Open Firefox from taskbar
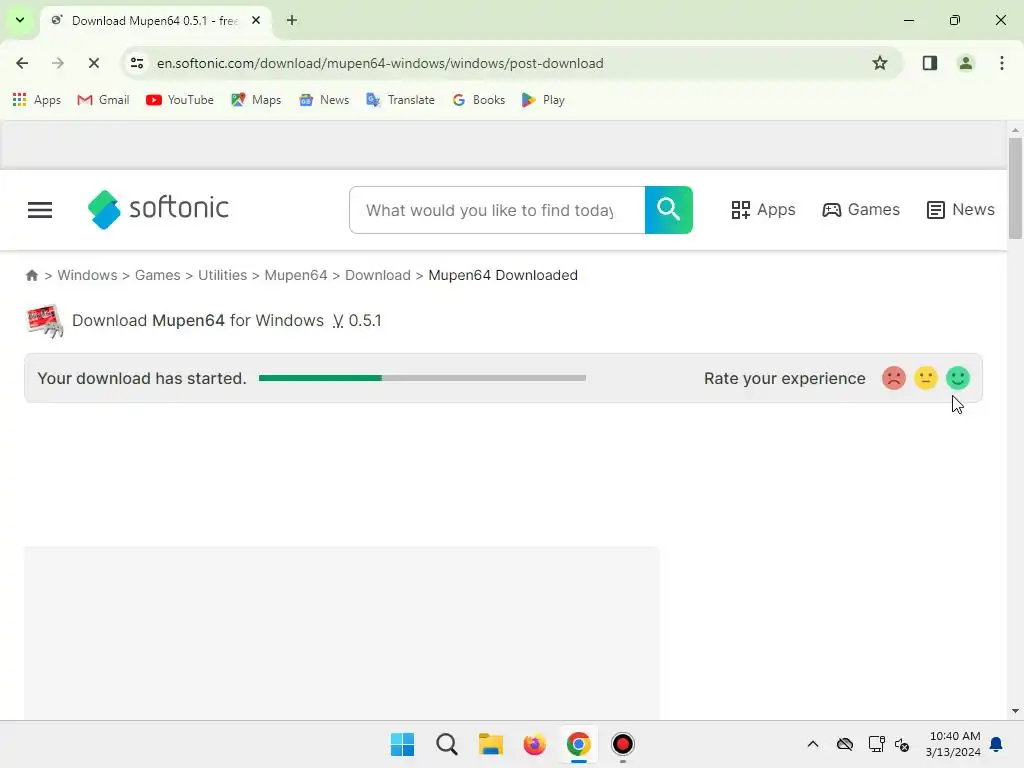Image resolution: width=1024 pixels, height=768 pixels. (534, 744)
